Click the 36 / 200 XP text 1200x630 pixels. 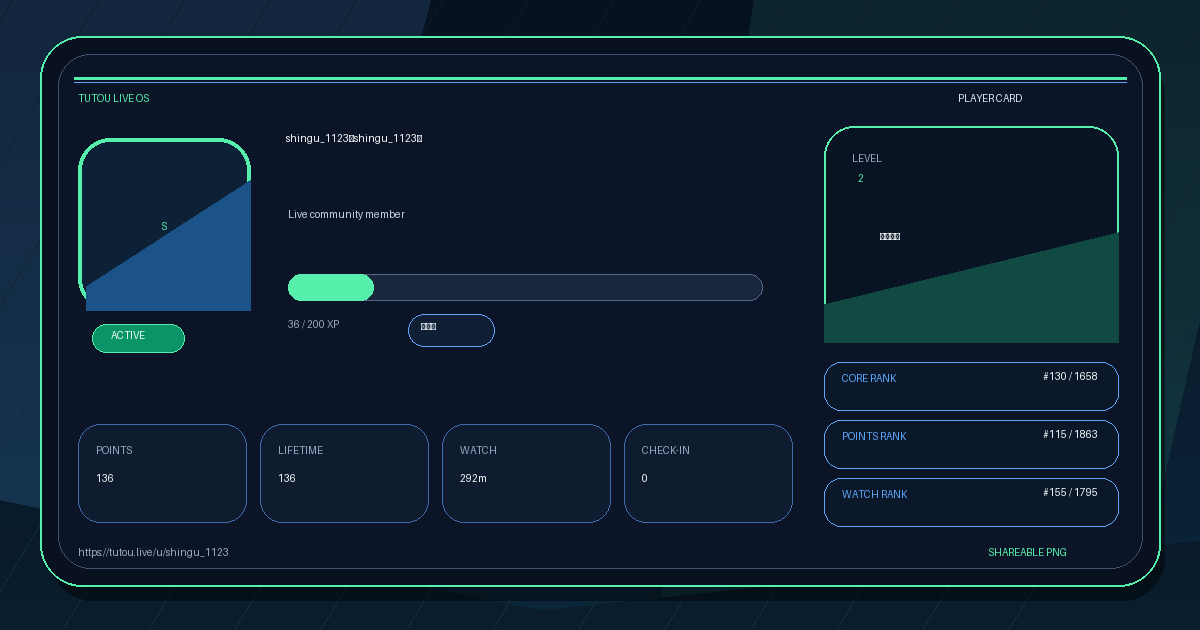313,324
